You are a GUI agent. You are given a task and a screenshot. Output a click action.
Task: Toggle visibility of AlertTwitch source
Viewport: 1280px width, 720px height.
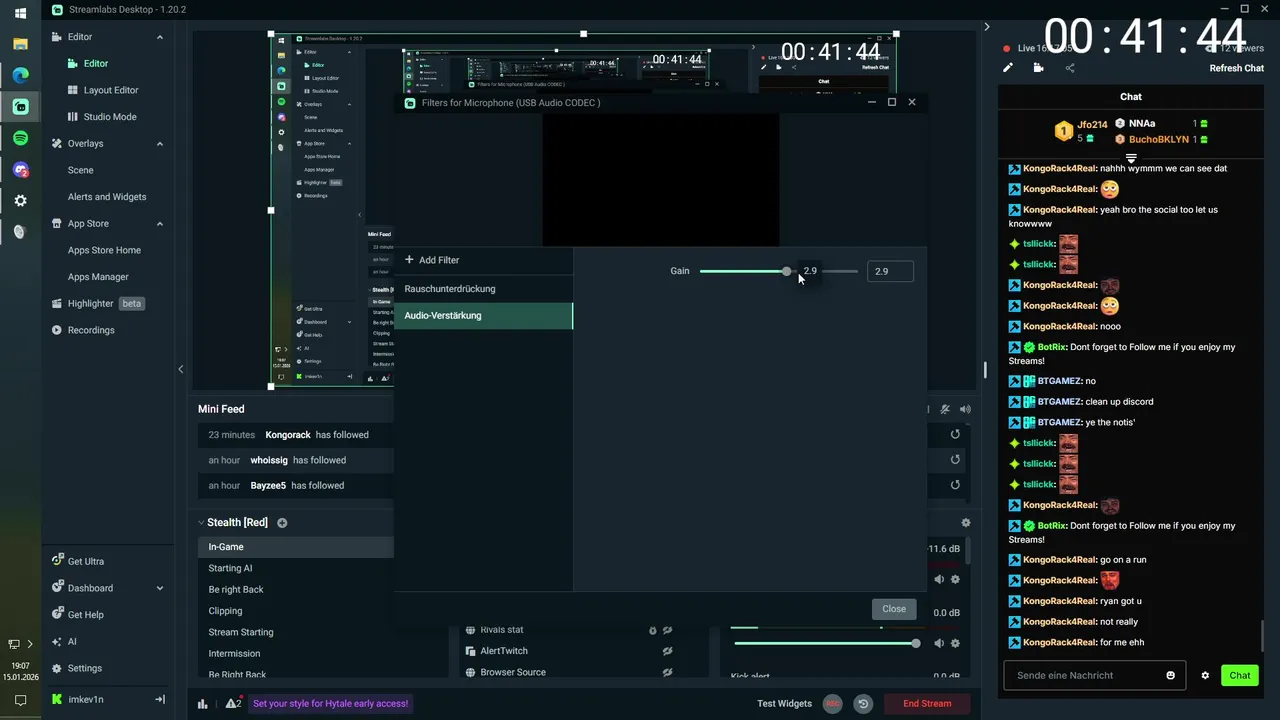[667, 651]
